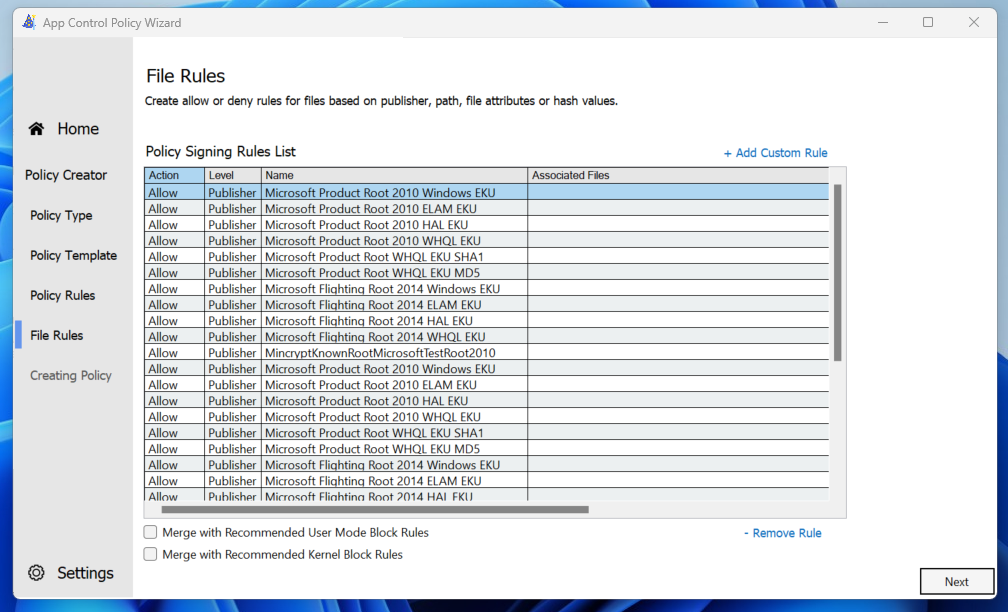Click the Remove Rule link
The image size is (1008, 612).
point(783,533)
